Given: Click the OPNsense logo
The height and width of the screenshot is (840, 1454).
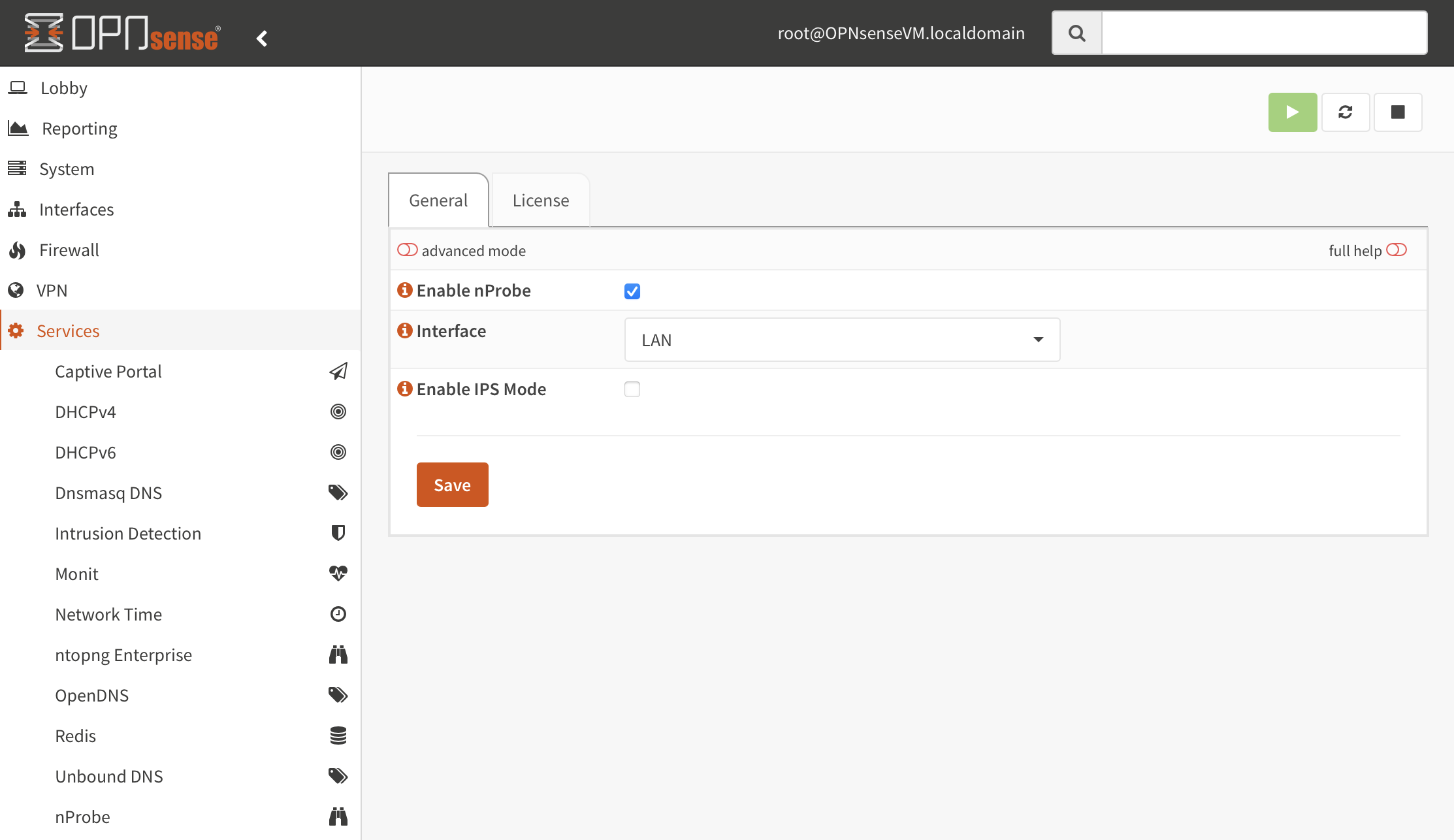Looking at the screenshot, I should click(122, 33).
